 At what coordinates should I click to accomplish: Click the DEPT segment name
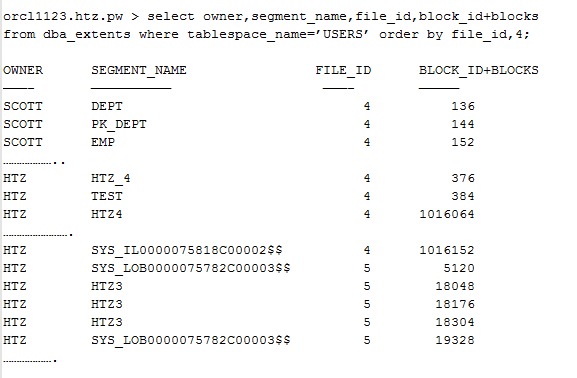(x=107, y=106)
